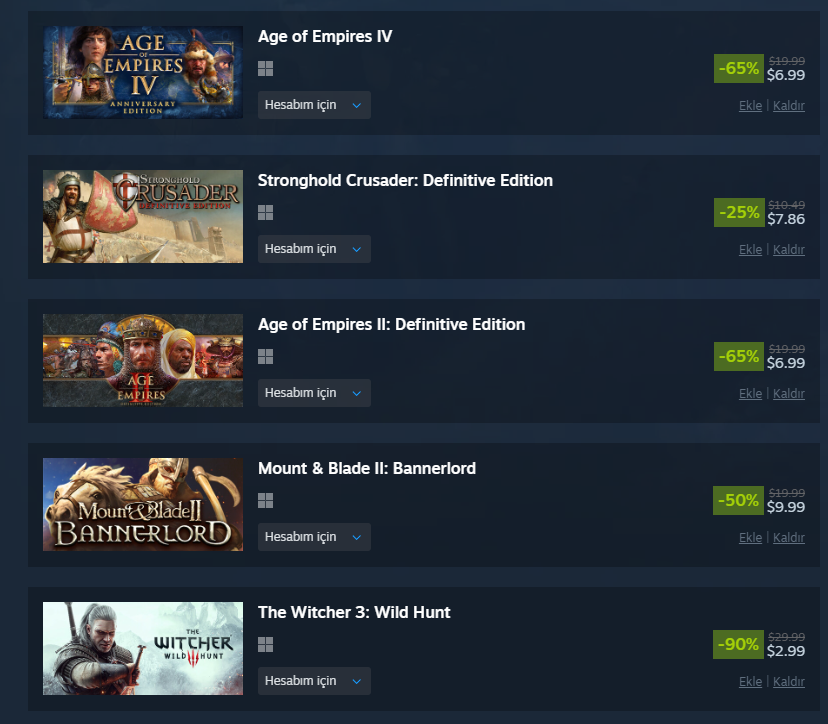828x724 pixels.
Task: Click the -90% discount price for Witcher 3
Action: tap(759, 644)
